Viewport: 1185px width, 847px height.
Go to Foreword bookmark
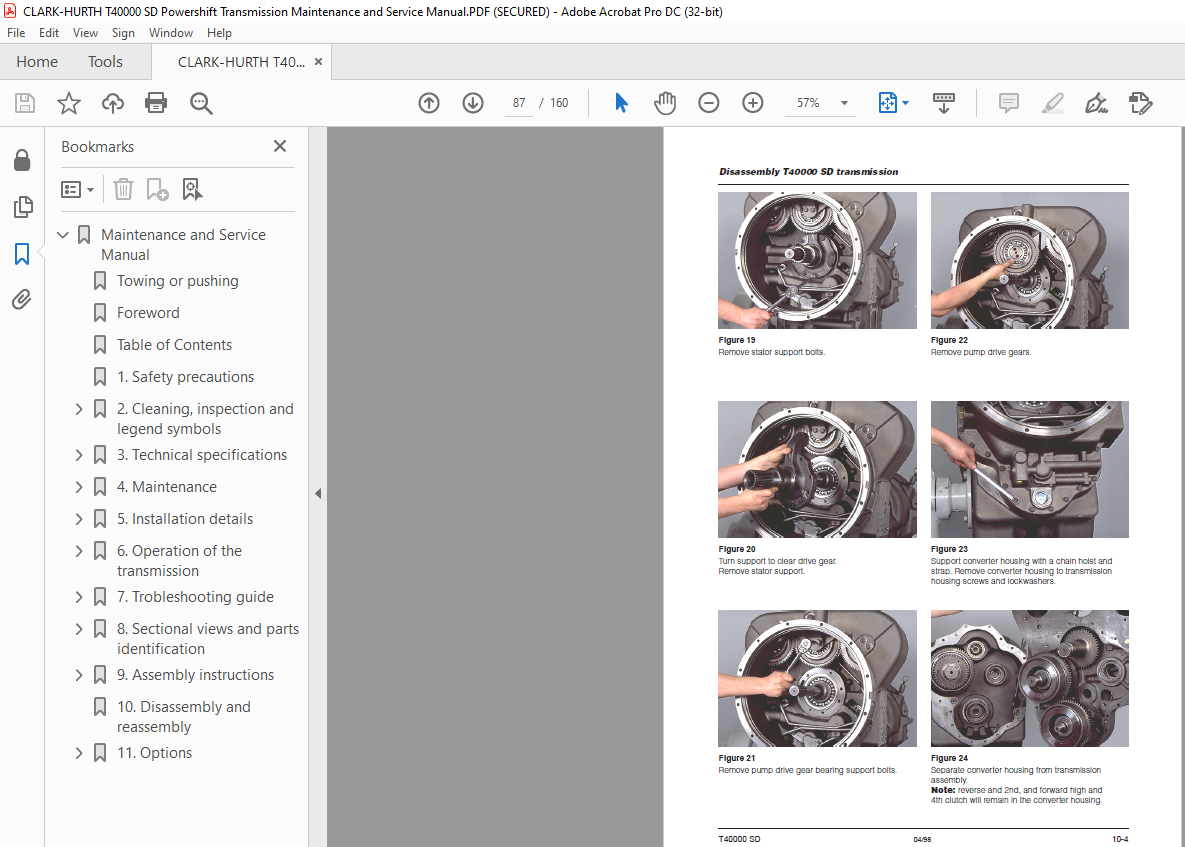pyautogui.click(x=148, y=313)
